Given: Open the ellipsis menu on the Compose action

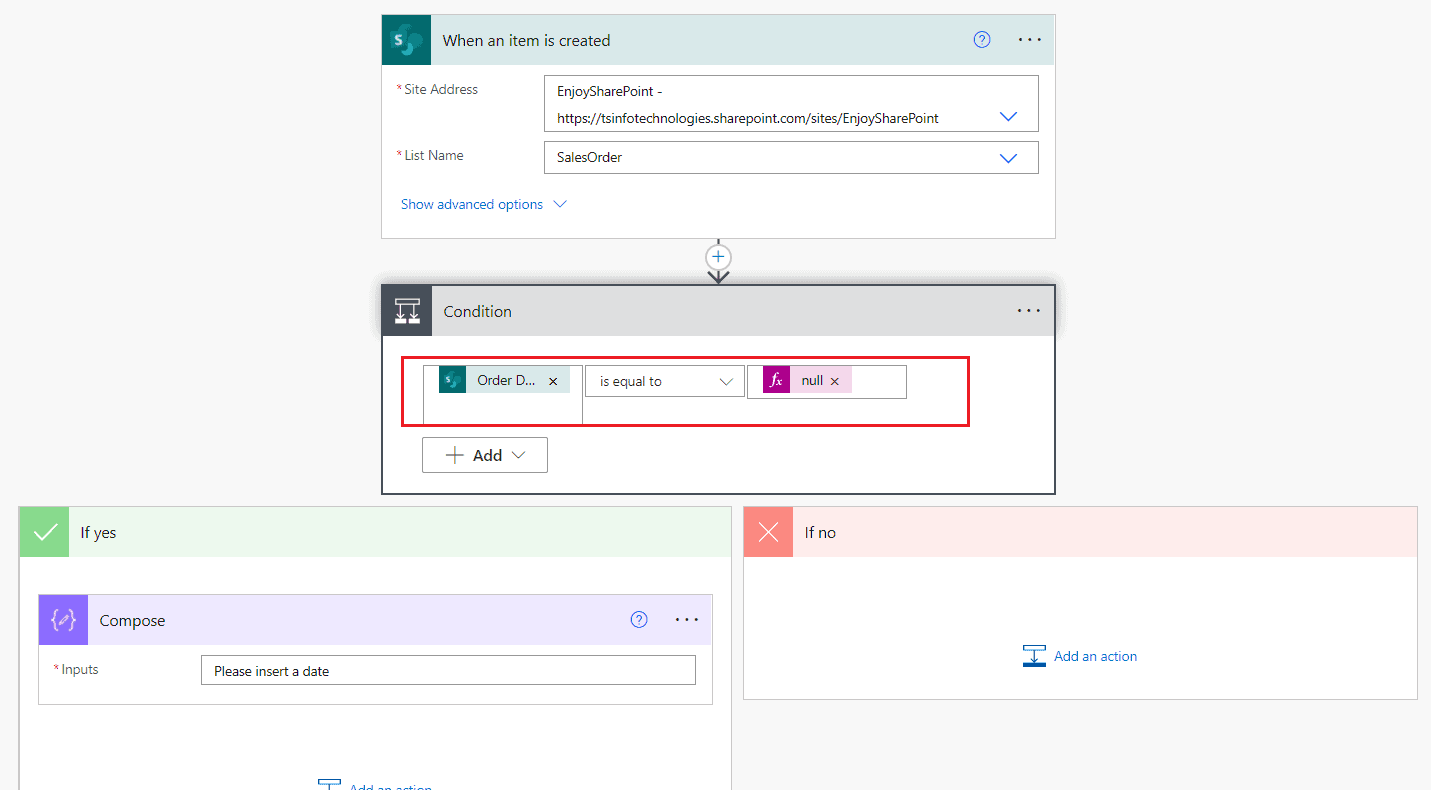Looking at the screenshot, I should pos(687,619).
